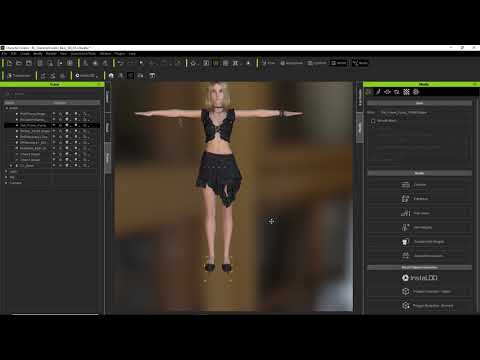Collapse the Avatar tree node
Image resolution: width=480 pixels, height=360 pixels.
(7, 108)
